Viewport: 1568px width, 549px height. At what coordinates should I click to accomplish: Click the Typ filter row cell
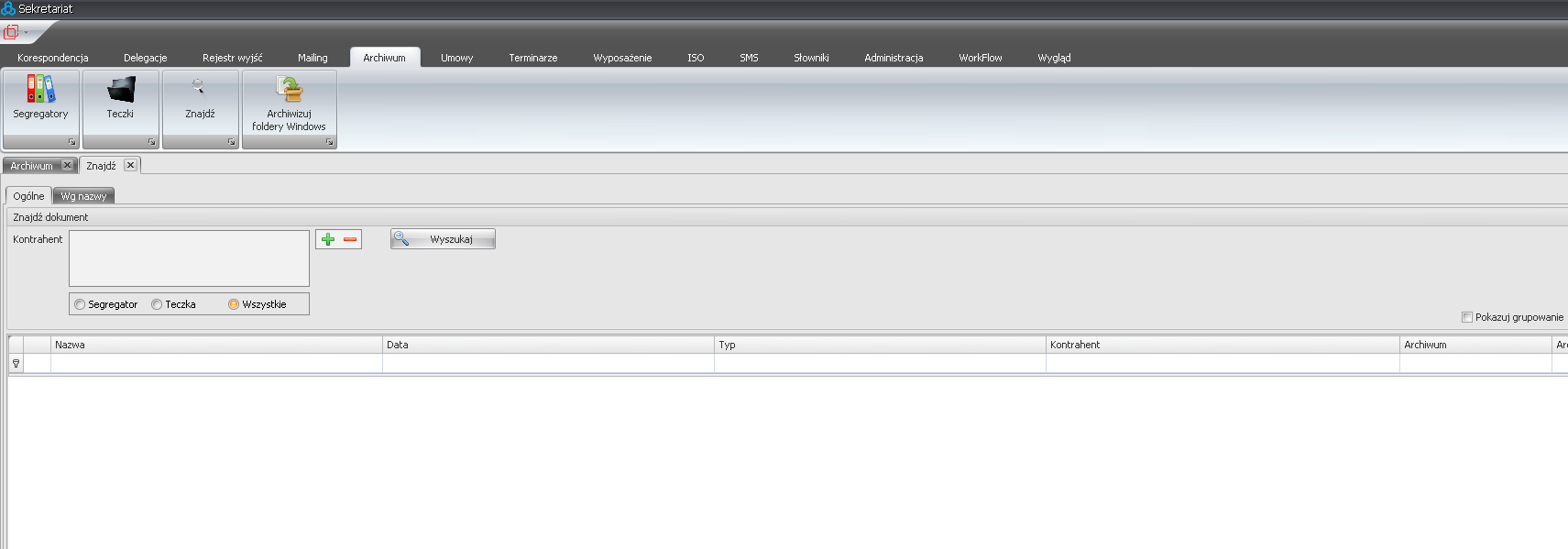880,364
